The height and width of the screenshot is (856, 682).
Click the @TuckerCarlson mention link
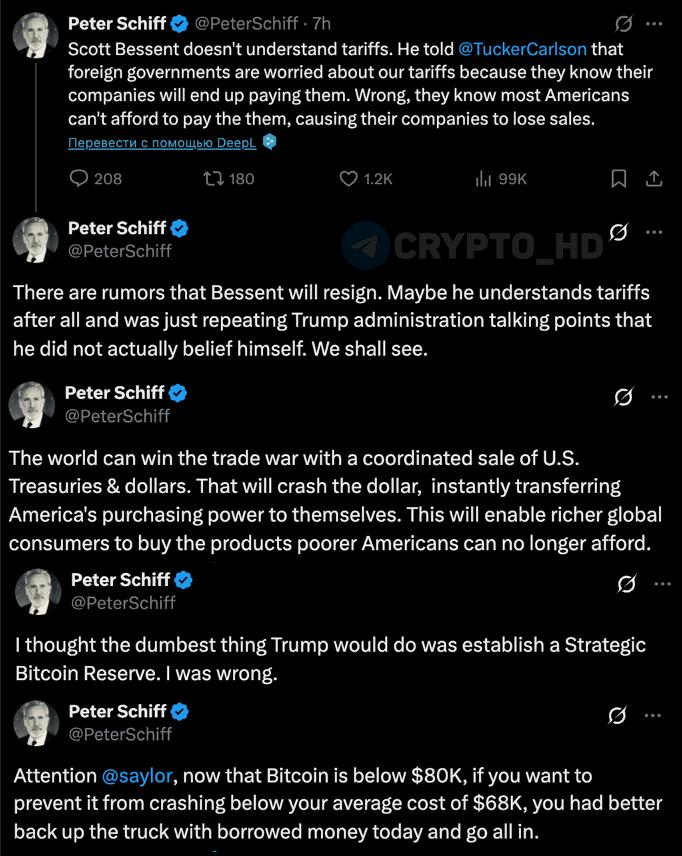tap(523, 49)
